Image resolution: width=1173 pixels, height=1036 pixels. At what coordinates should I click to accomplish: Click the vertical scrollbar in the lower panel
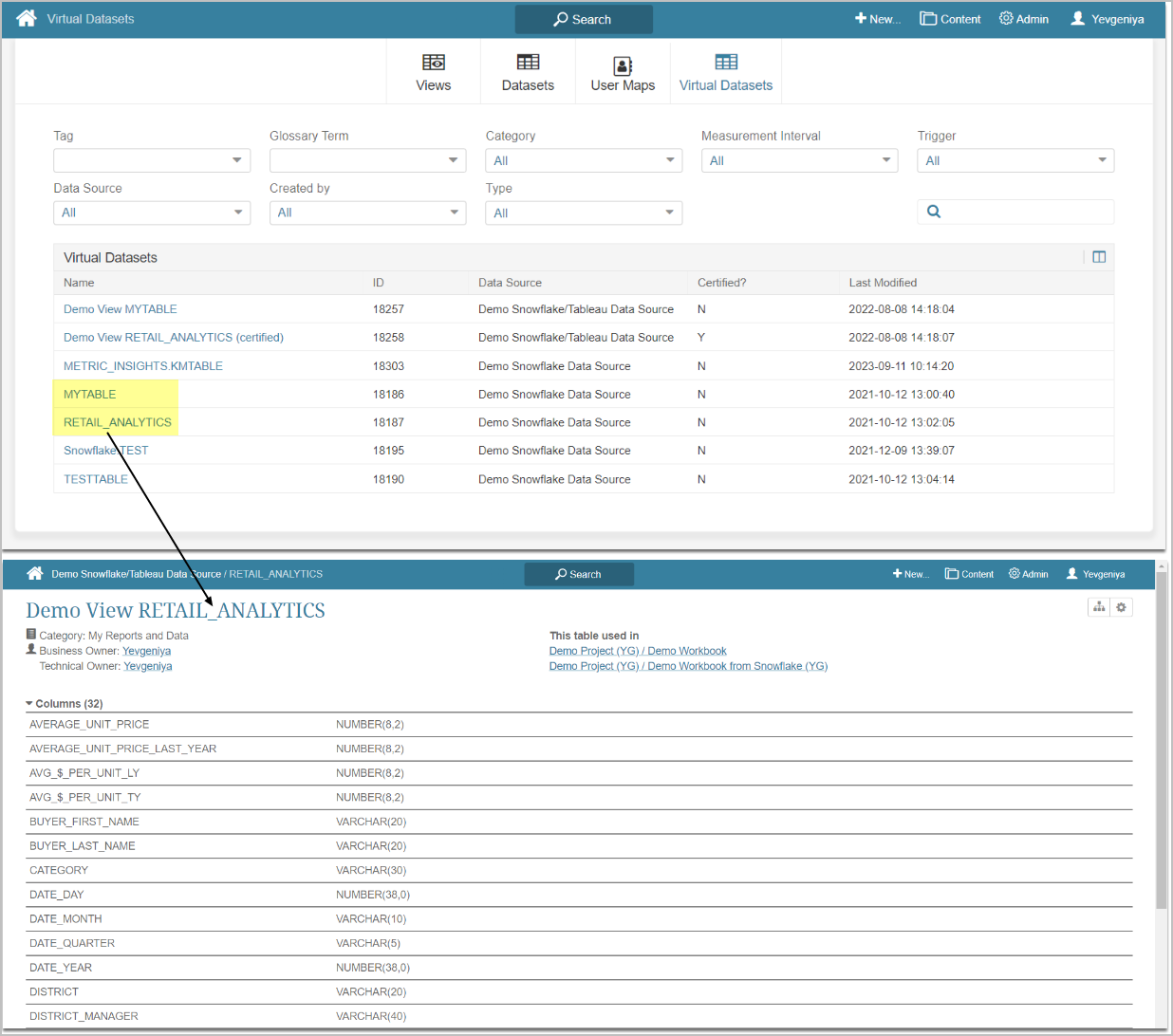tap(1161, 759)
